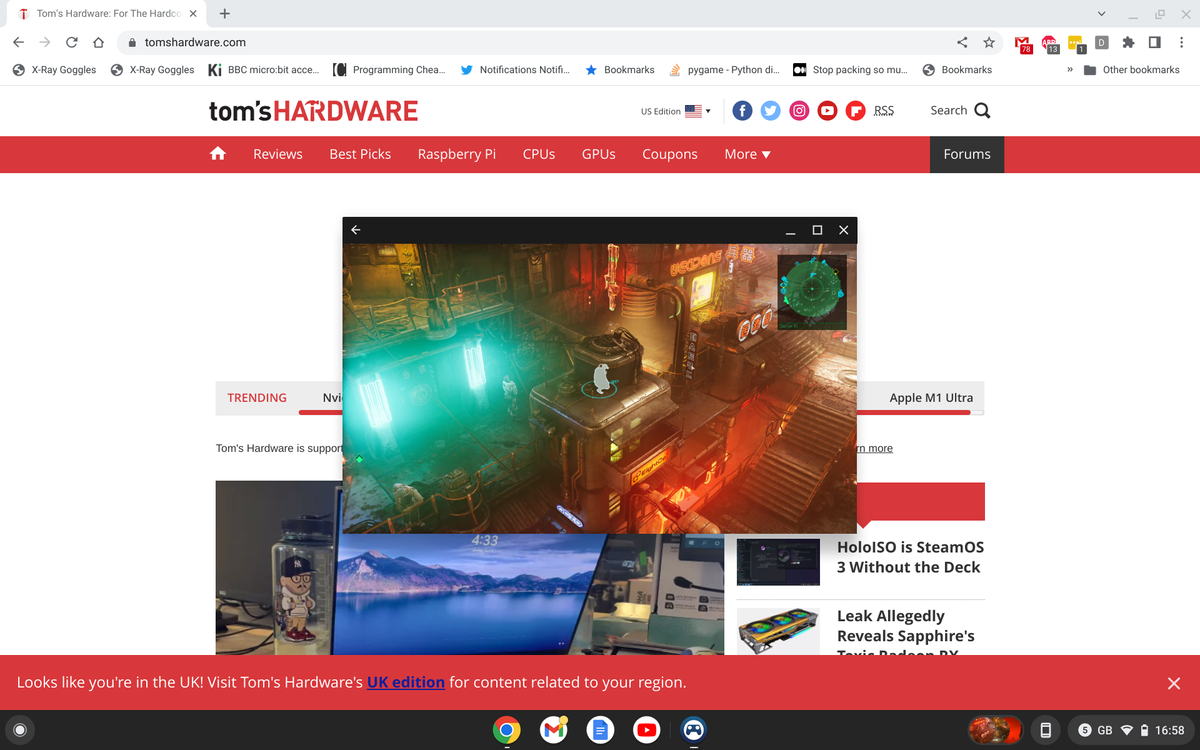
Task: Dismiss the UK region banner
Action: [x=1174, y=683]
